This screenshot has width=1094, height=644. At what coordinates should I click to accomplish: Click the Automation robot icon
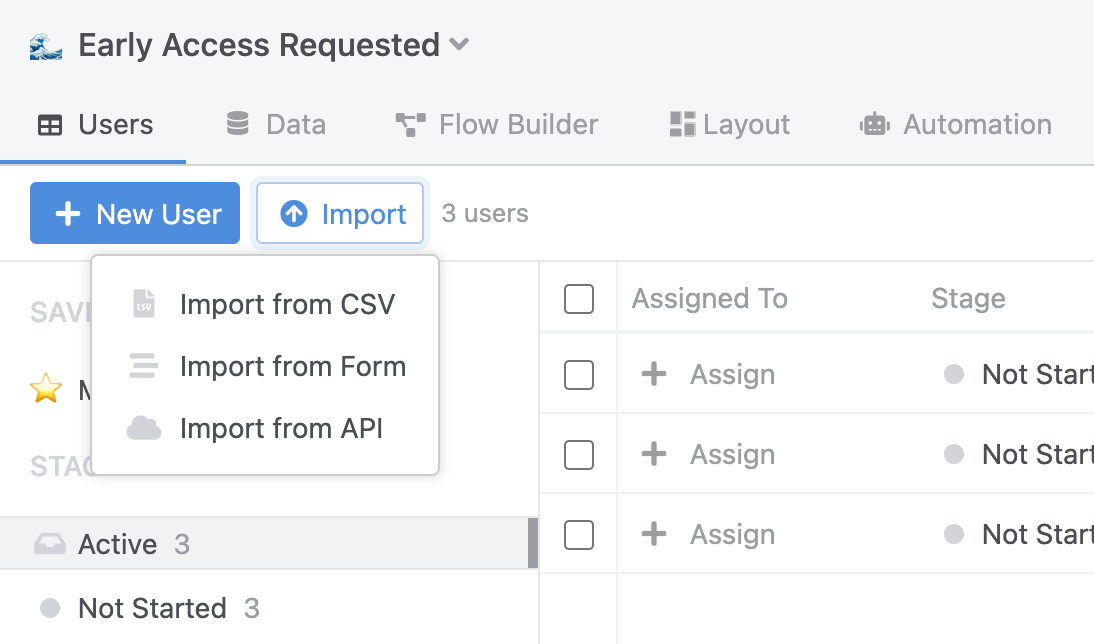(874, 124)
